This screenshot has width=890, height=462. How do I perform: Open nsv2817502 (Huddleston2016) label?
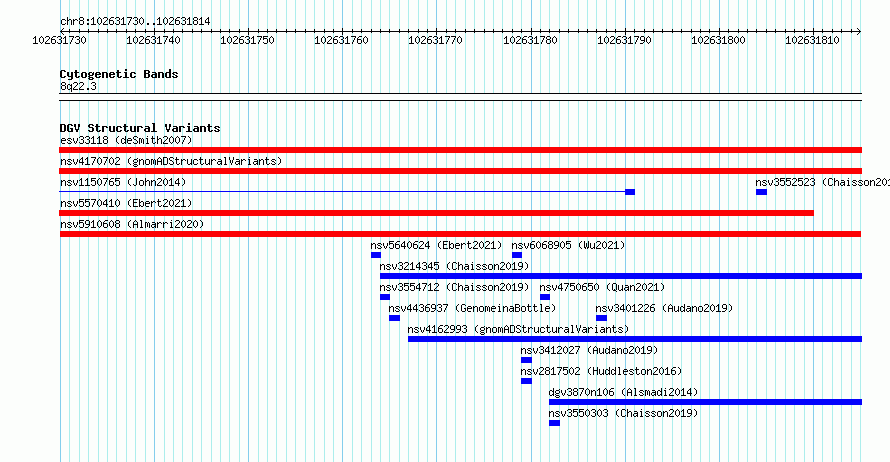(x=601, y=371)
